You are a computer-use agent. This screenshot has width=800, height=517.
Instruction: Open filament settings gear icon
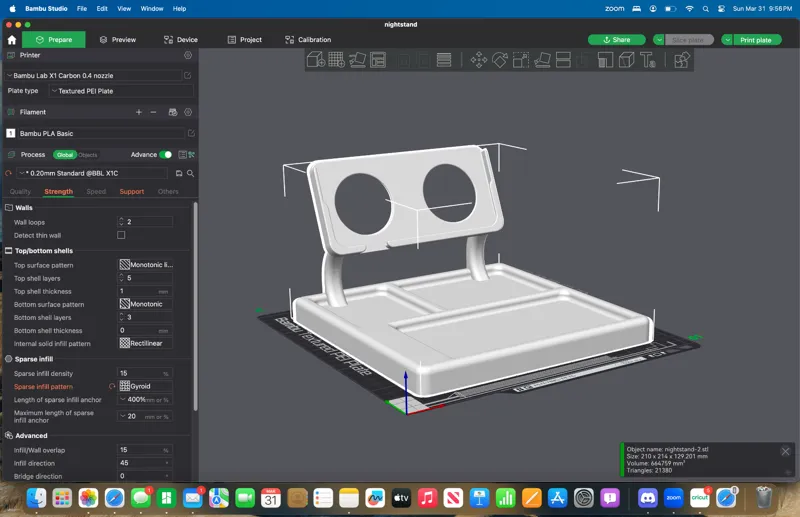(188, 112)
